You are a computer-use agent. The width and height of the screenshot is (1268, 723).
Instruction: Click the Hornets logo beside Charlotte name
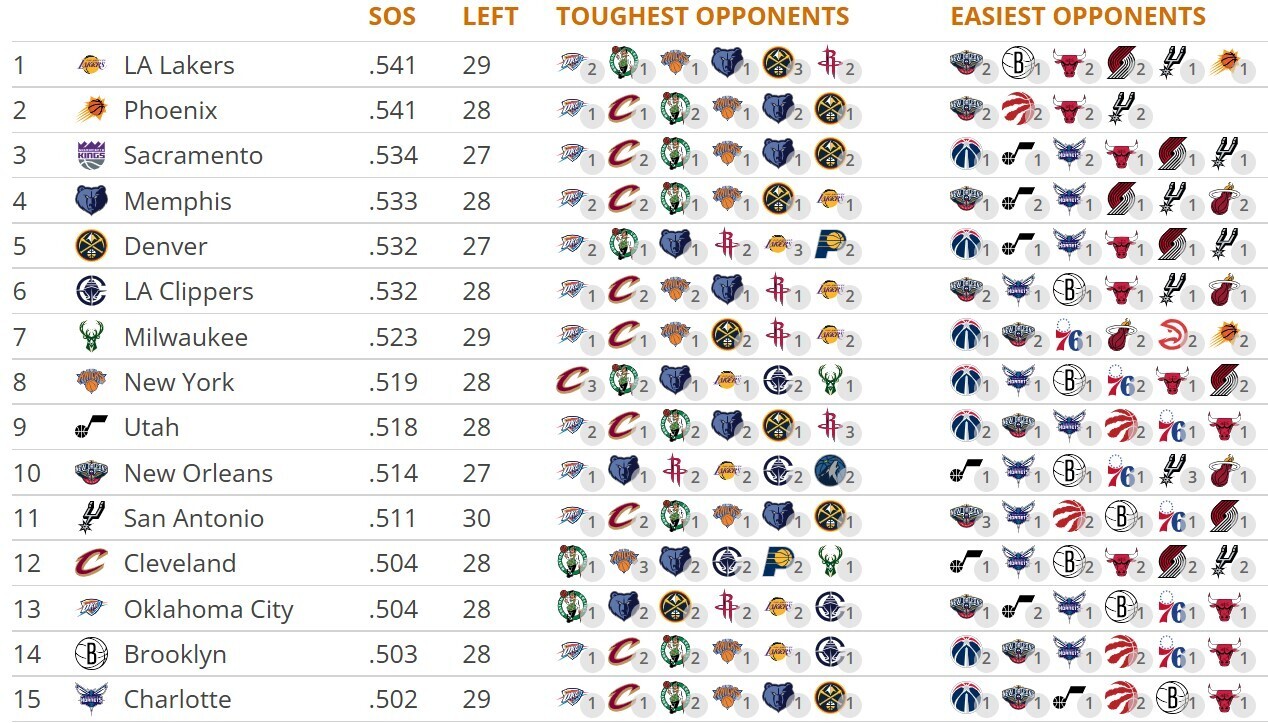91,699
